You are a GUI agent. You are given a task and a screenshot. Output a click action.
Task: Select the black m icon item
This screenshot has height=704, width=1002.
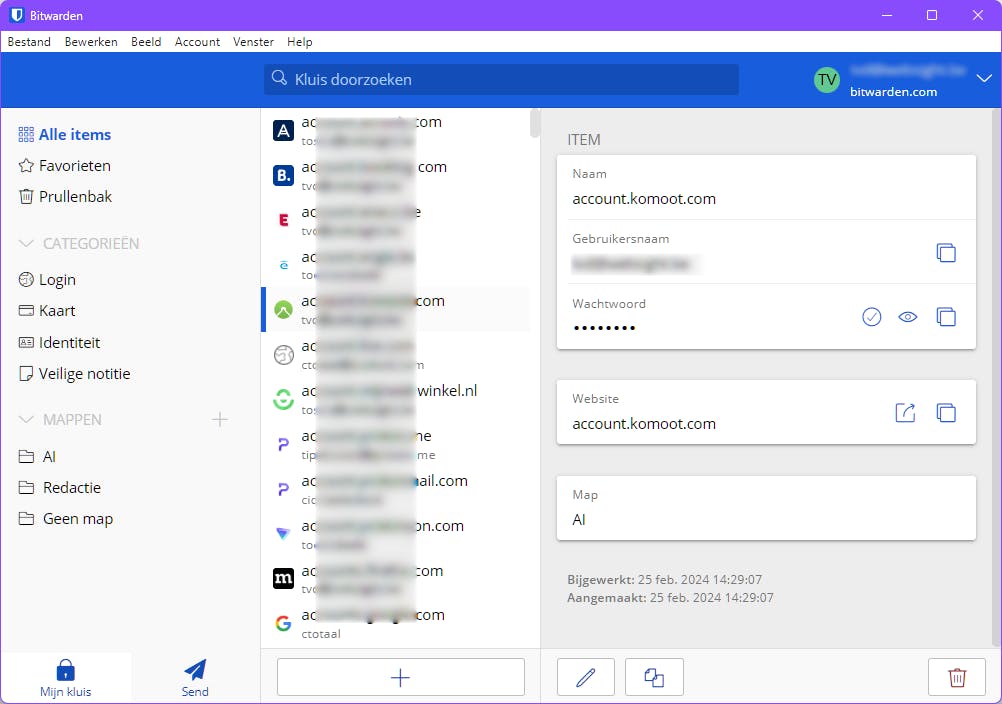coord(396,579)
